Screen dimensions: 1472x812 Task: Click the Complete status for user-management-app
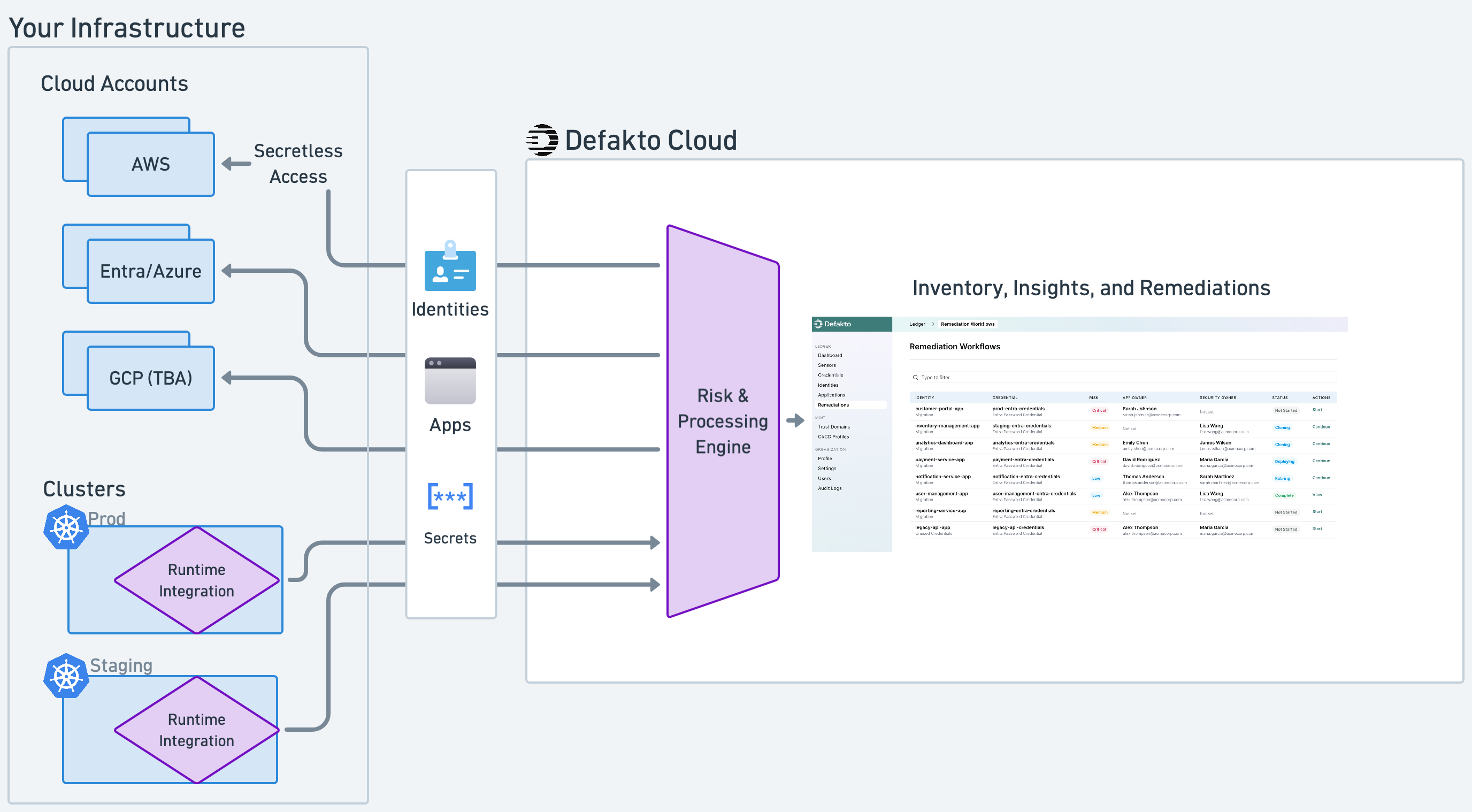1284,496
